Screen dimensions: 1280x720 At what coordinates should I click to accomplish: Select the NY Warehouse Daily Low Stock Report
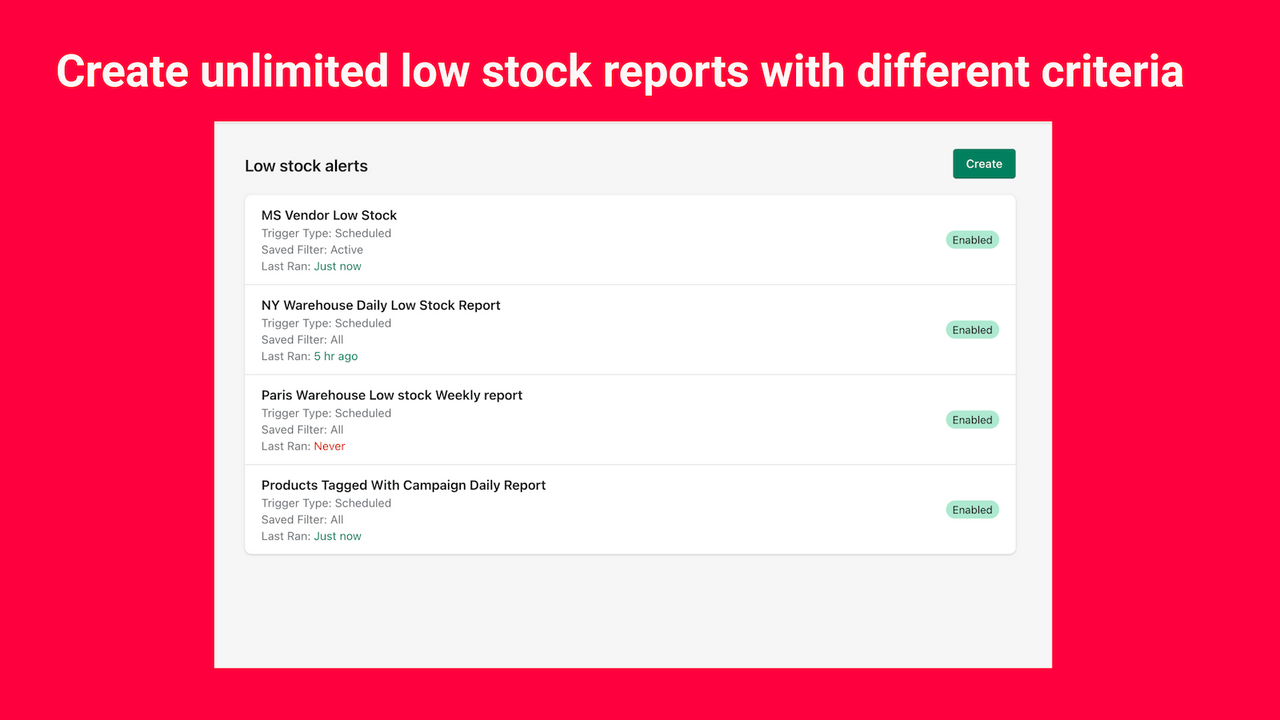[x=380, y=305]
